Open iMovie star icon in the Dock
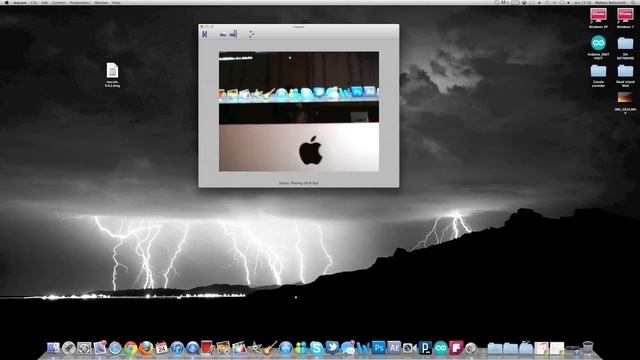 click(255, 348)
